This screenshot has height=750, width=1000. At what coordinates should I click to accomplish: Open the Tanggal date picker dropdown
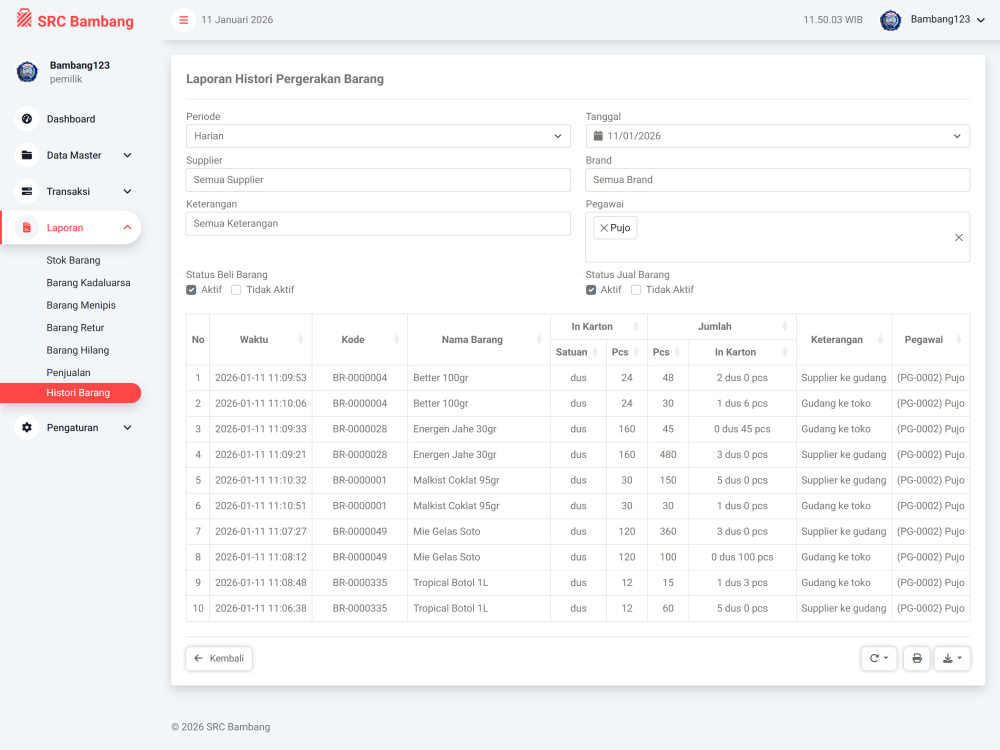point(777,136)
